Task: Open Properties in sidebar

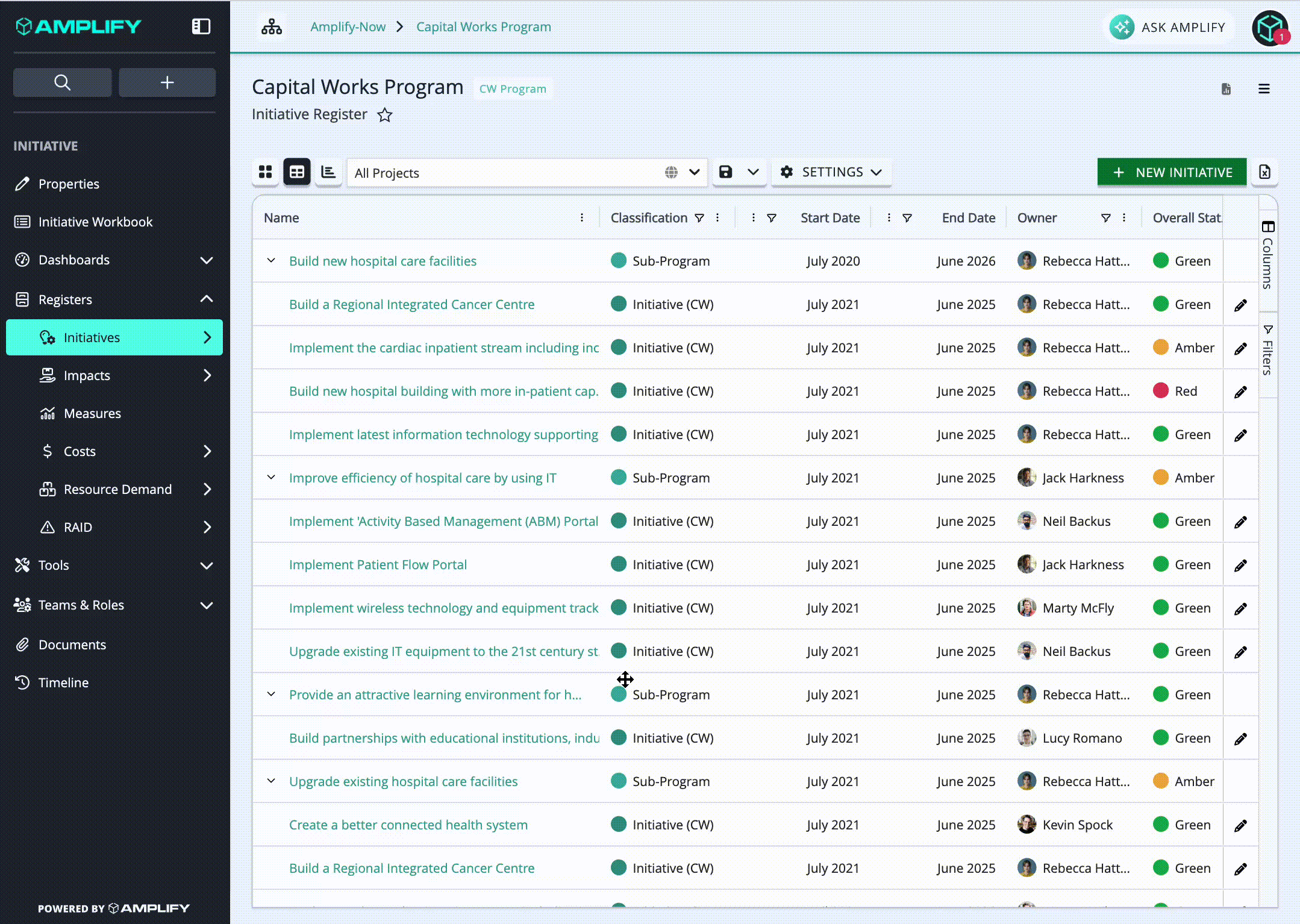Action: tap(114, 184)
